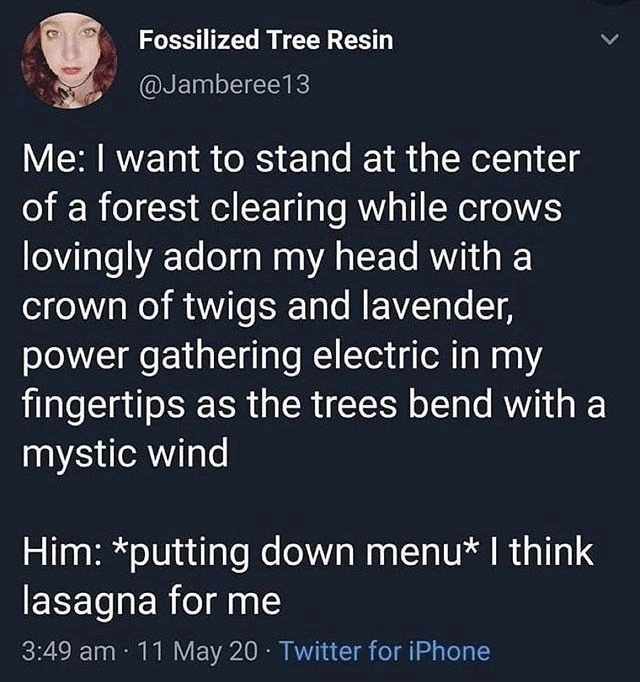Open the Twitter for iPhone source link

pos(385,652)
